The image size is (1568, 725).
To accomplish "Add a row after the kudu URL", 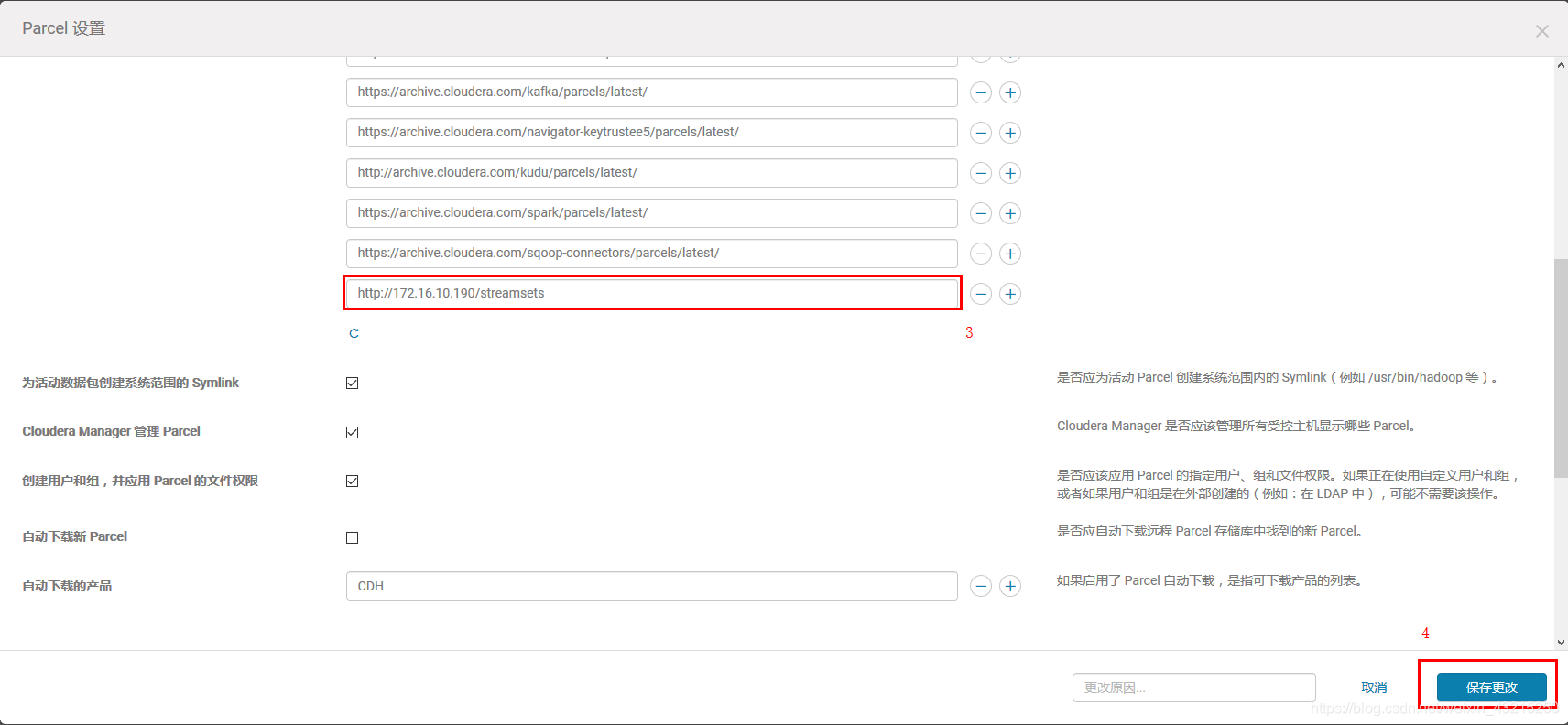I will 1009,173.
